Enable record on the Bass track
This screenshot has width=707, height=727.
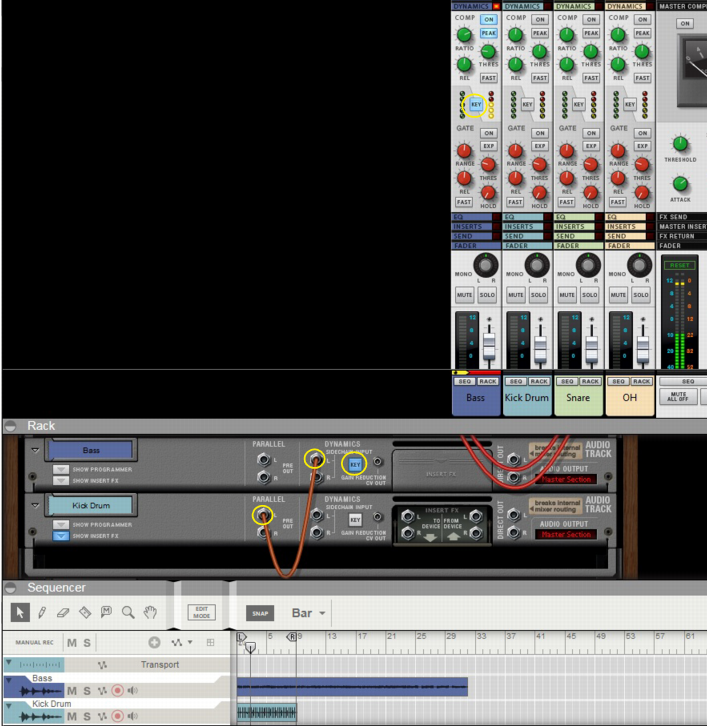tap(117, 690)
